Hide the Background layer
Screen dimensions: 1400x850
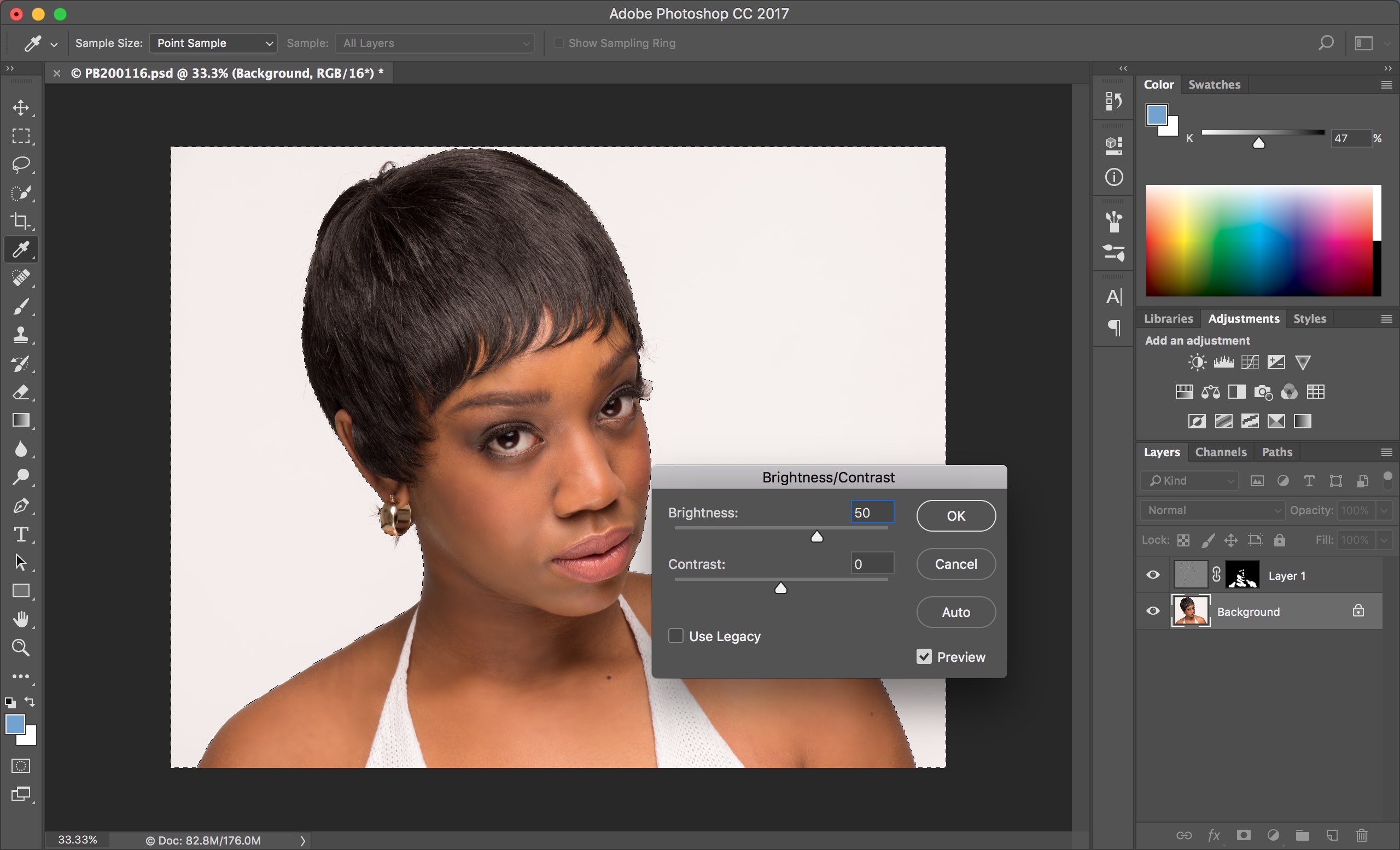pos(1152,611)
